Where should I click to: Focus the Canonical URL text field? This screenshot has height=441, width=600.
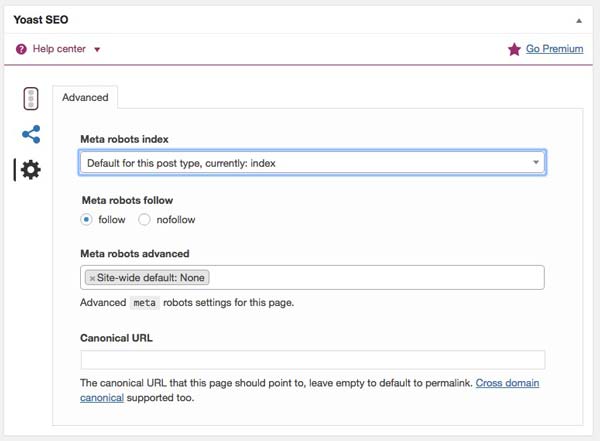(312, 360)
